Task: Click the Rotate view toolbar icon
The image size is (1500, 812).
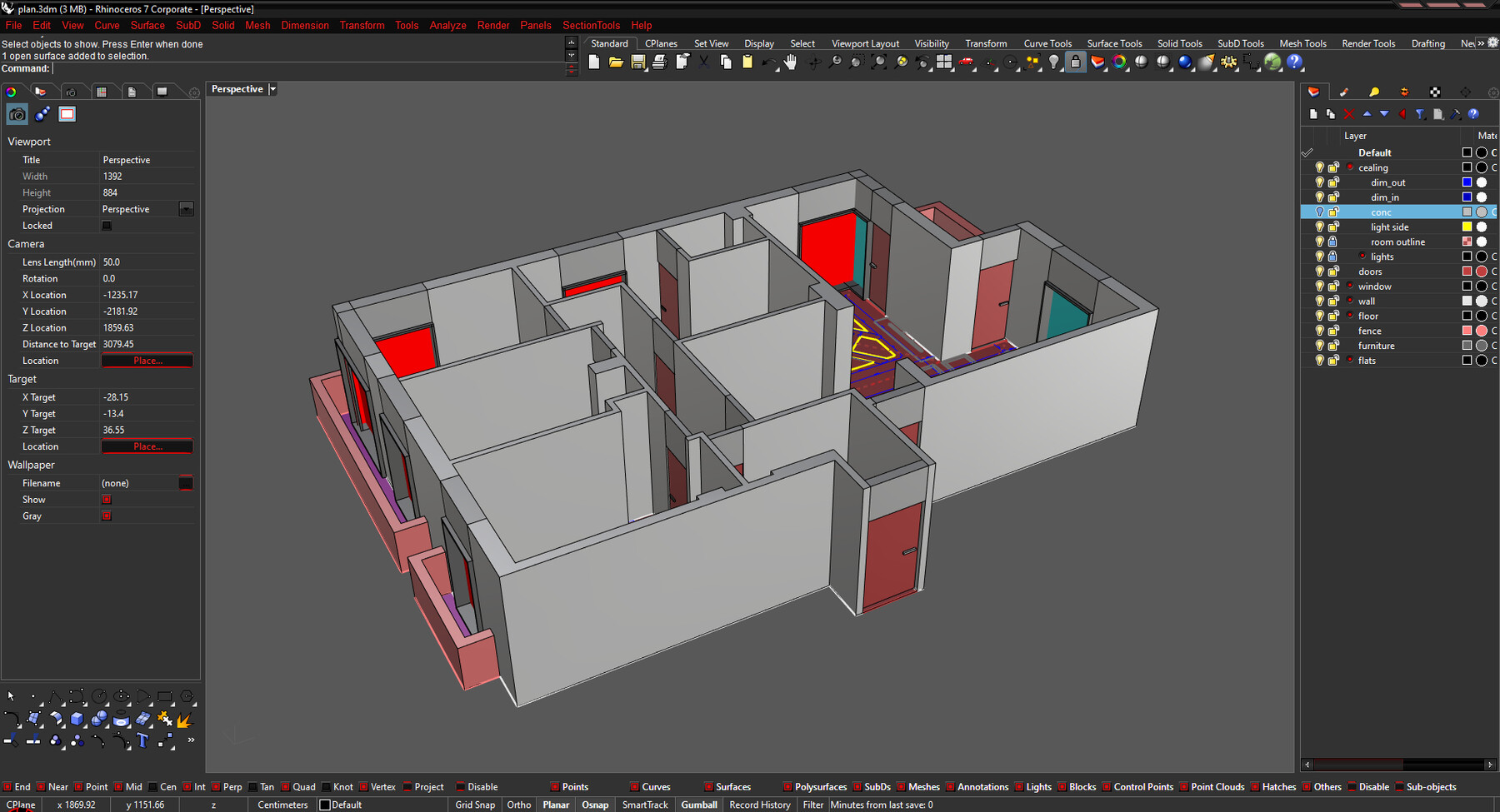Action: 815,62
